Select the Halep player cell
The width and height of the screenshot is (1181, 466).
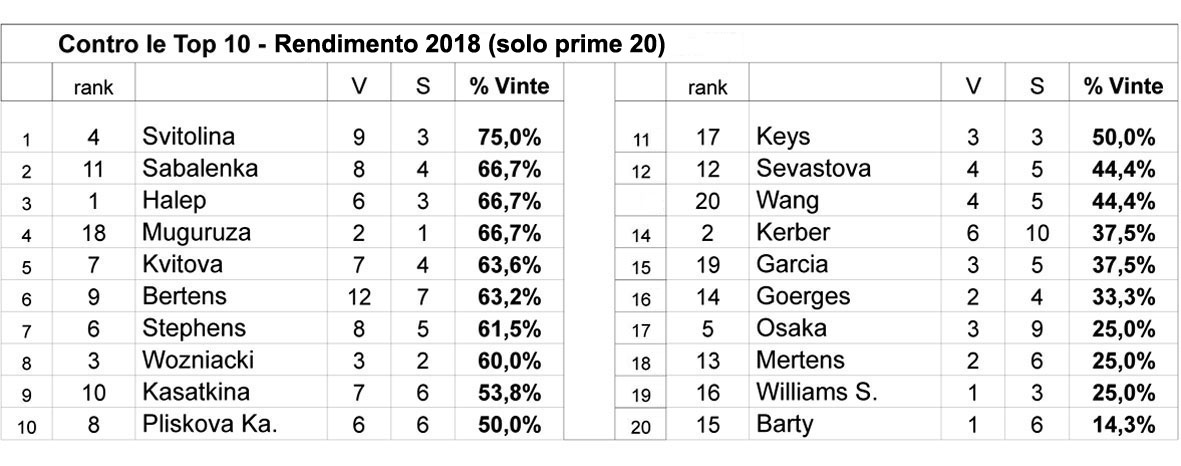click(174, 201)
